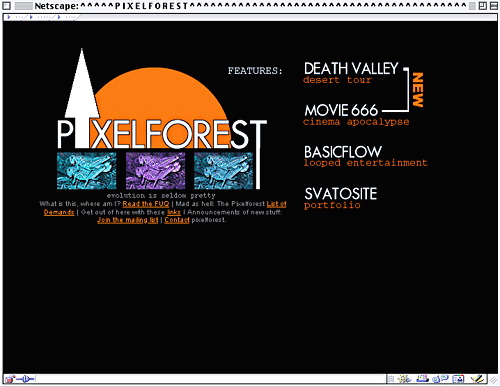Open the MOVIE 666 cinema apocalypse feature

tap(356, 115)
